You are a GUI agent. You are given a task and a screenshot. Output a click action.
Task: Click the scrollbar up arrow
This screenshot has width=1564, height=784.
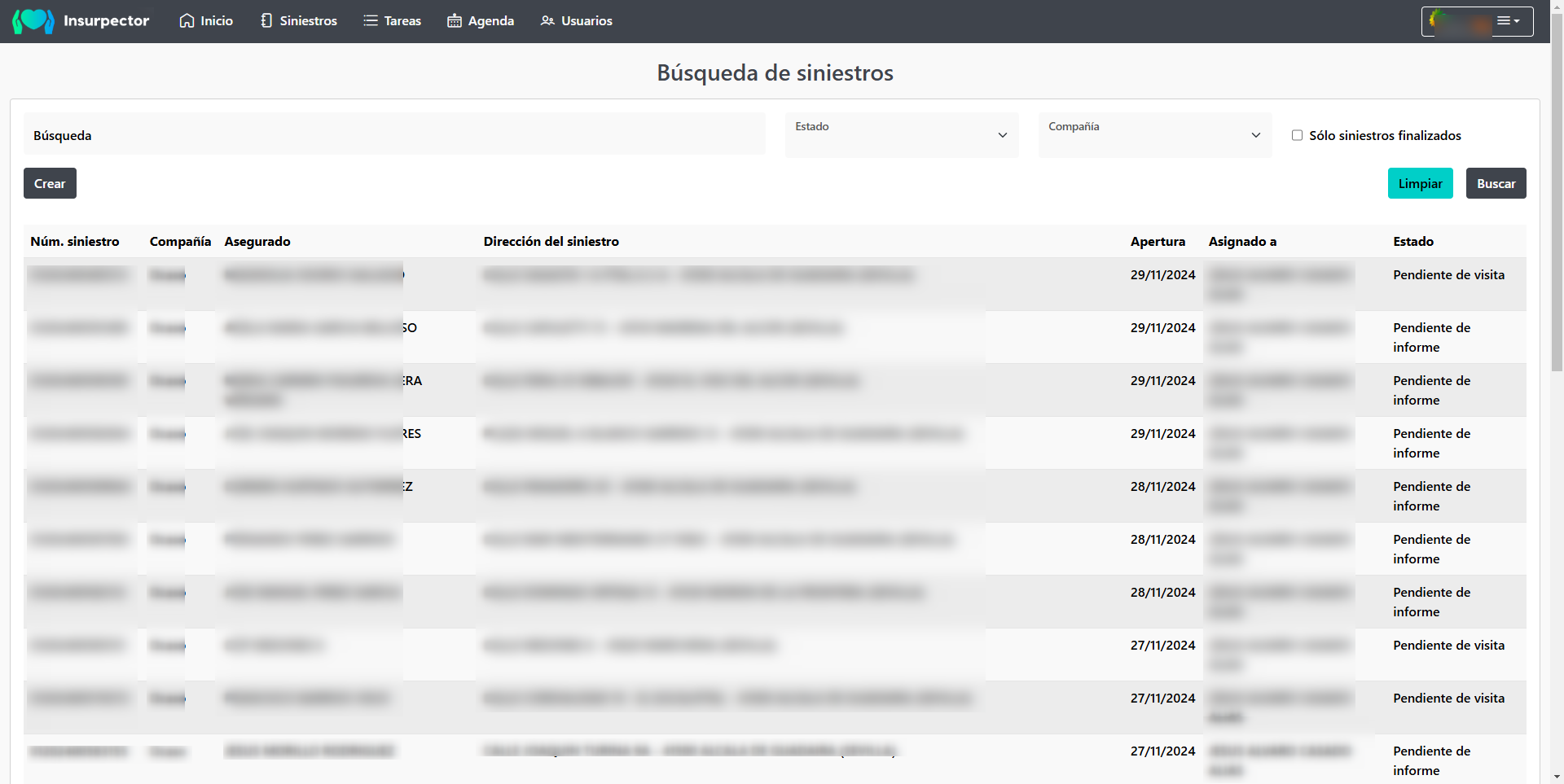pyautogui.click(x=1557, y=7)
